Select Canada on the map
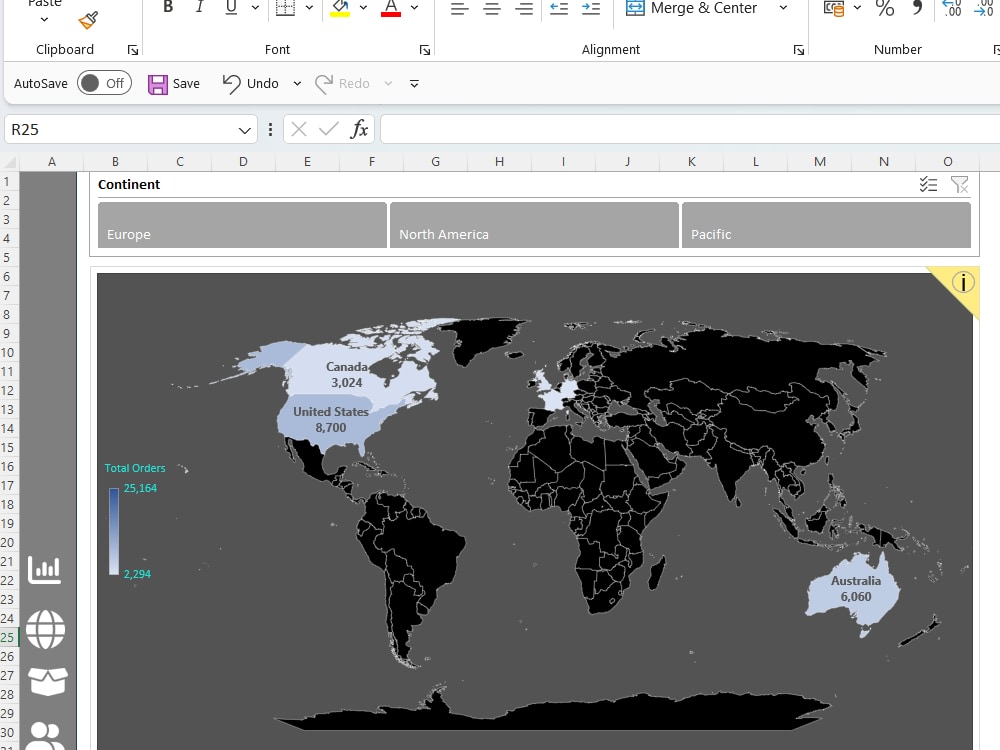The height and width of the screenshot is (750, 1000). pos(346,375)
